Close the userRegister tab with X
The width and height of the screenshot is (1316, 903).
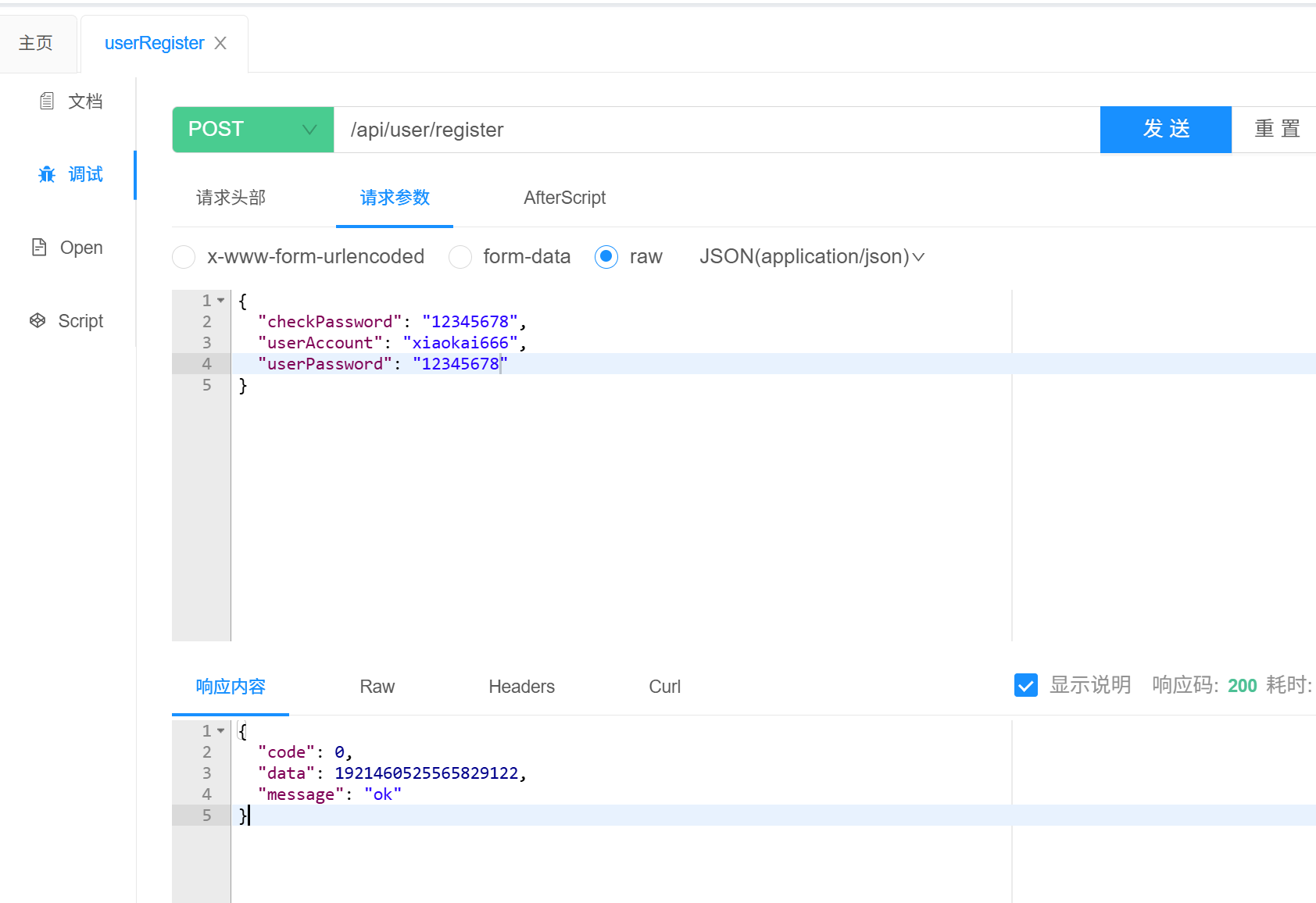click(220, 43)
